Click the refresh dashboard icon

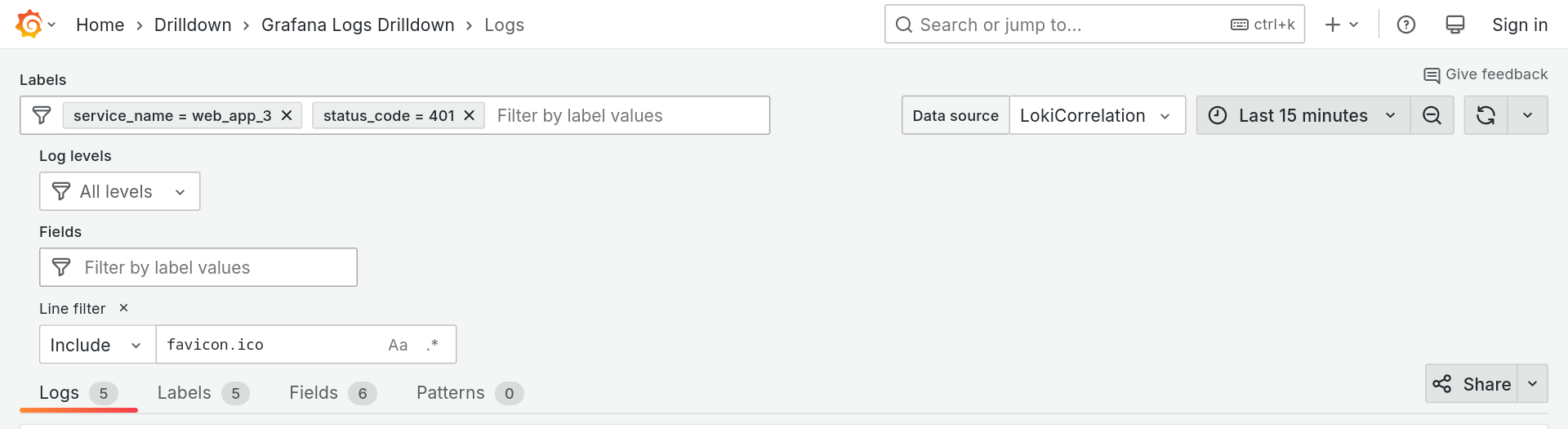click(1486, 115)
